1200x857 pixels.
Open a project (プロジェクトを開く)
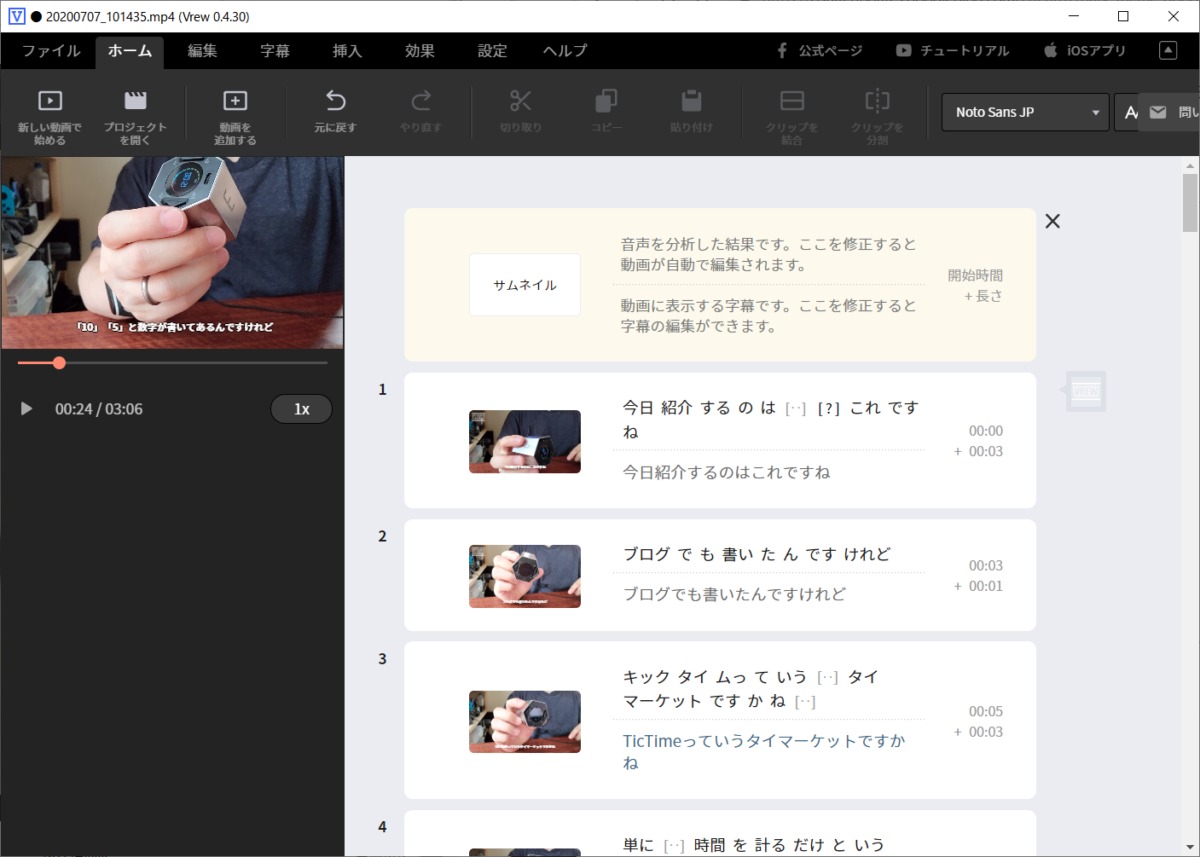(x=135, y=116)
